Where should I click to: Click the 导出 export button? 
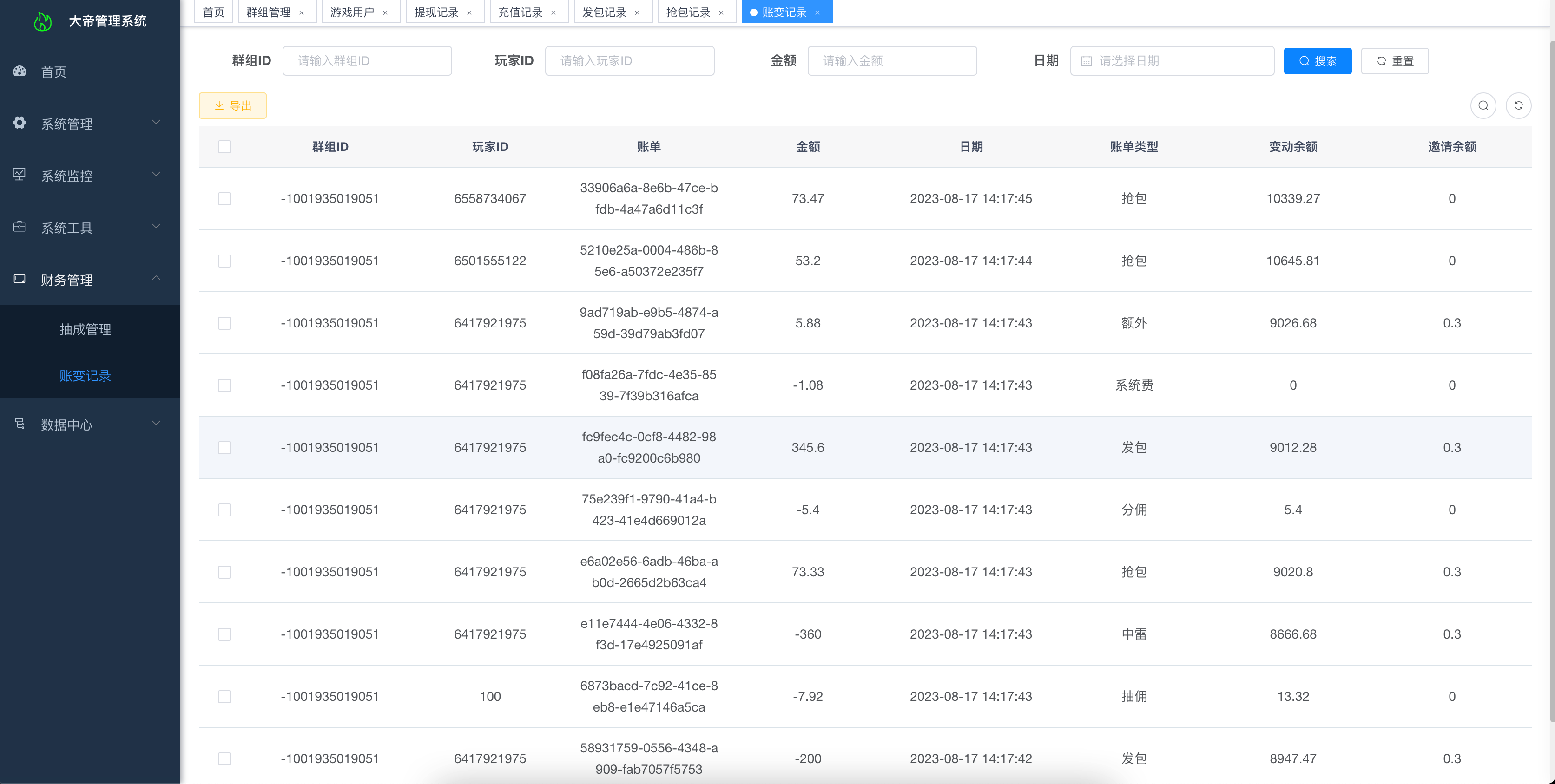(232, 105)
